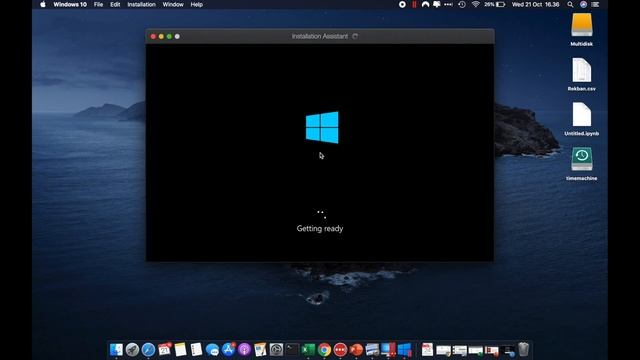Image resolution: width=640 pixels, height=360 pixels.
Task: Open the Edit menu
Action: pos(115,4)
